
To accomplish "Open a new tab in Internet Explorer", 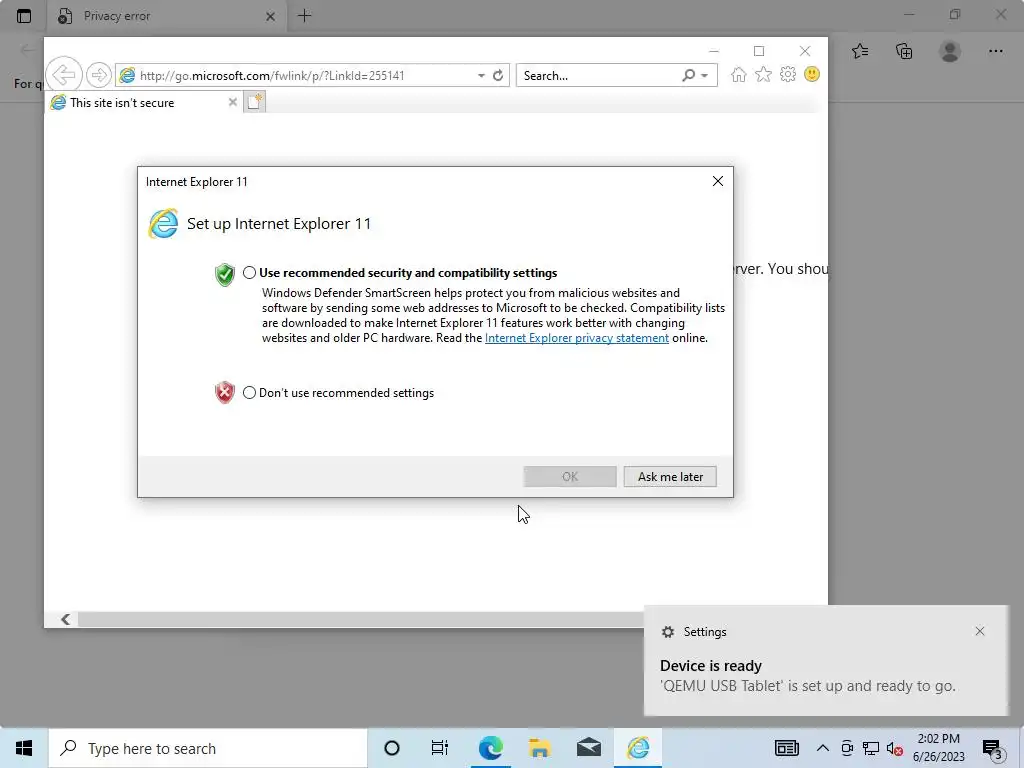I will coord(255,102).
